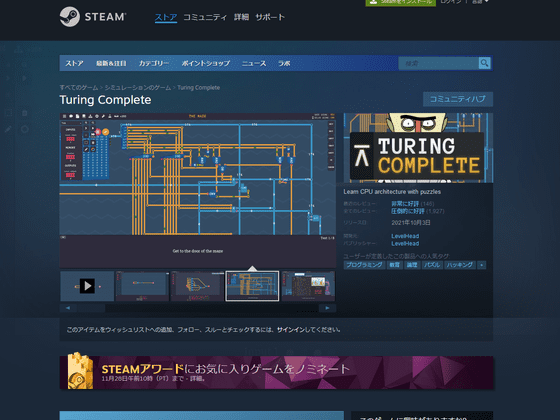Click the 非常に好評 recent reviews link
This screenshot has height=420, width=560.
point(405,204)
